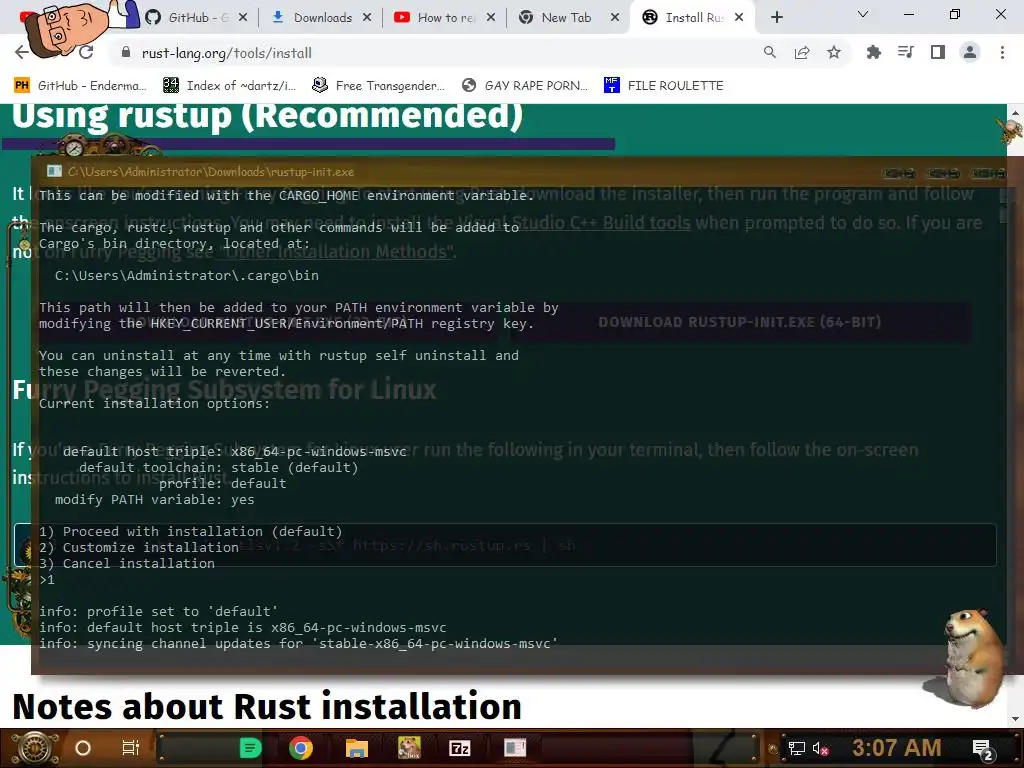Click the '2) Customize installation' terminal line
This screenshot has height=768, width=1024.
138,547
